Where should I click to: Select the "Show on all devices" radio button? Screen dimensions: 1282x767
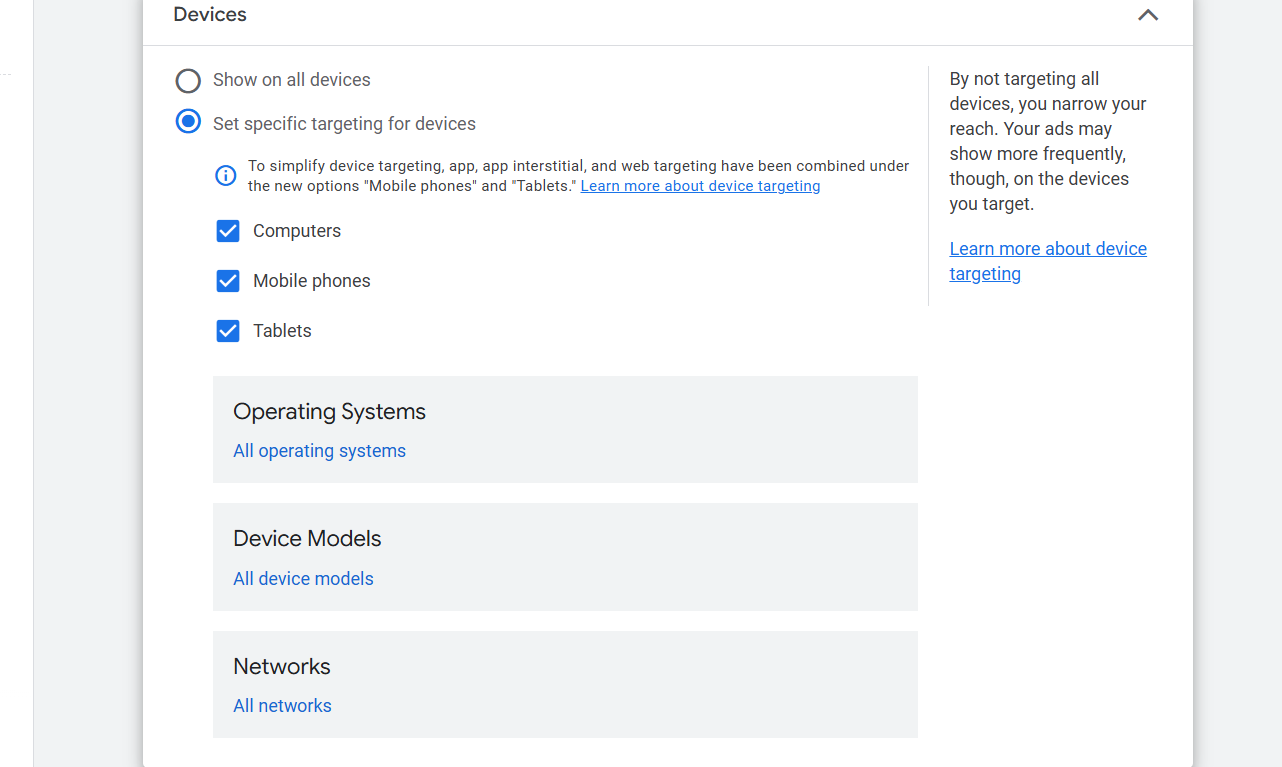pyautogui.click(x=188, y=80)
